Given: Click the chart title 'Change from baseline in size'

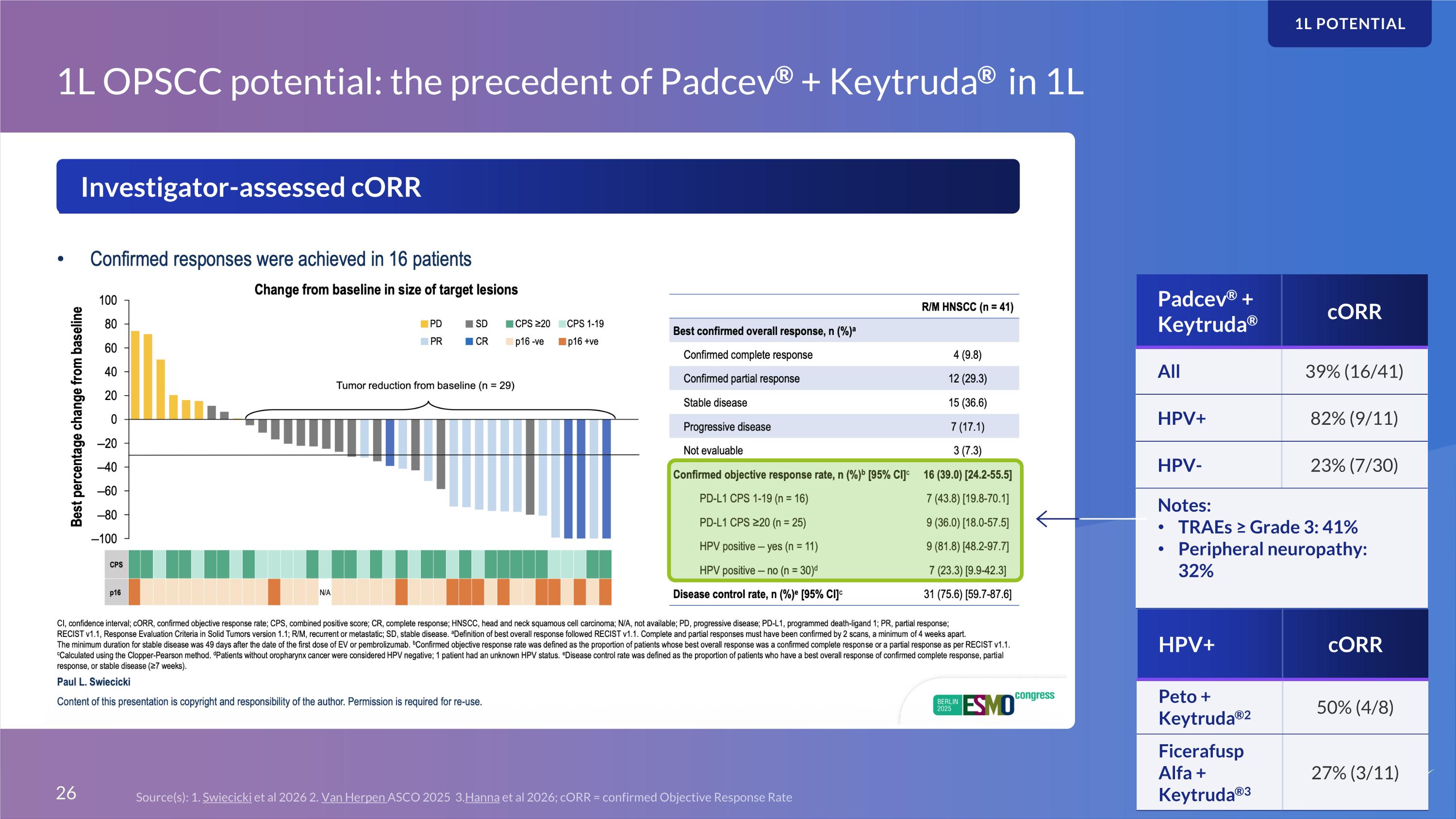Looking at the screenshot, I should point(386,289).
